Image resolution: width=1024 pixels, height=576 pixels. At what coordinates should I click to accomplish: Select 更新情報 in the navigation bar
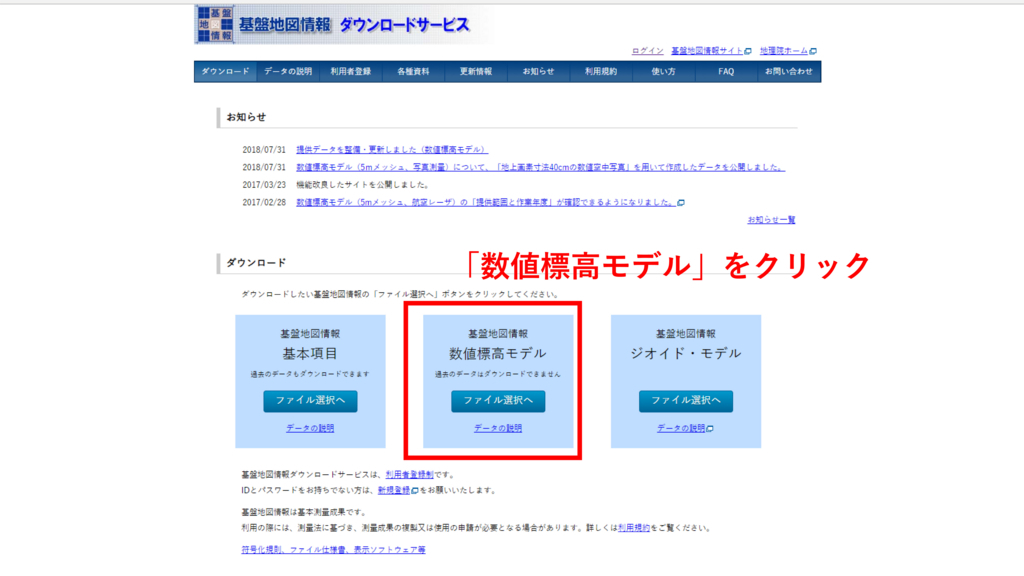pos(476,72)
